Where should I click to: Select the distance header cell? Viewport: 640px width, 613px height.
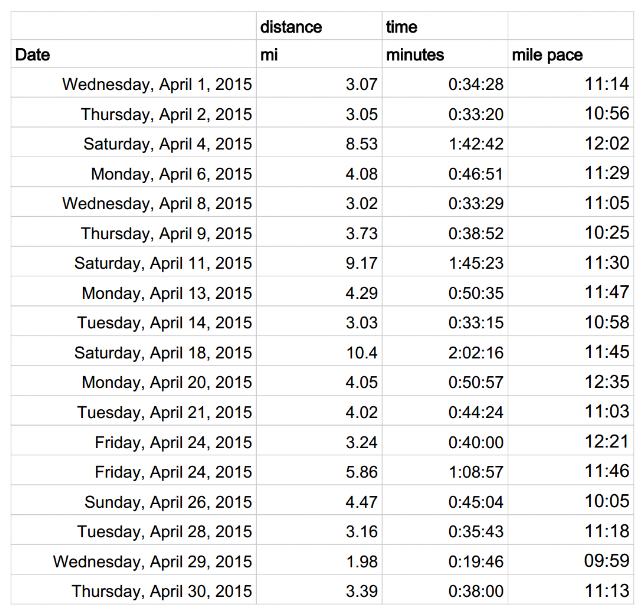click(x=319, y=27)
